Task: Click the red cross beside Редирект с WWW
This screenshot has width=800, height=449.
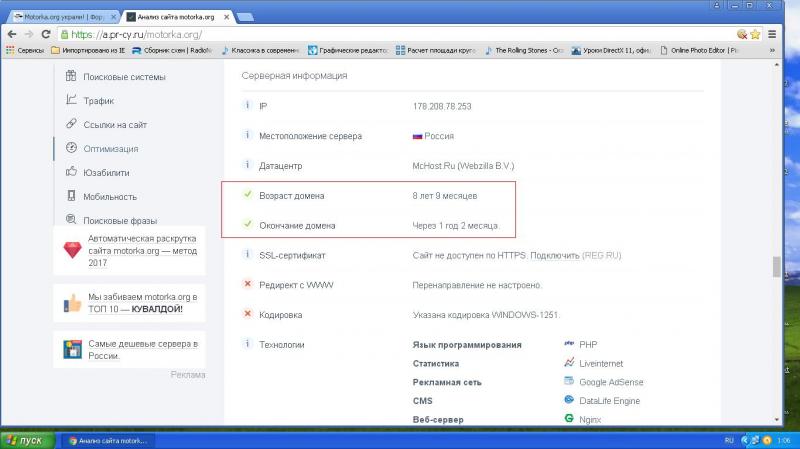Action: [247, 285]
